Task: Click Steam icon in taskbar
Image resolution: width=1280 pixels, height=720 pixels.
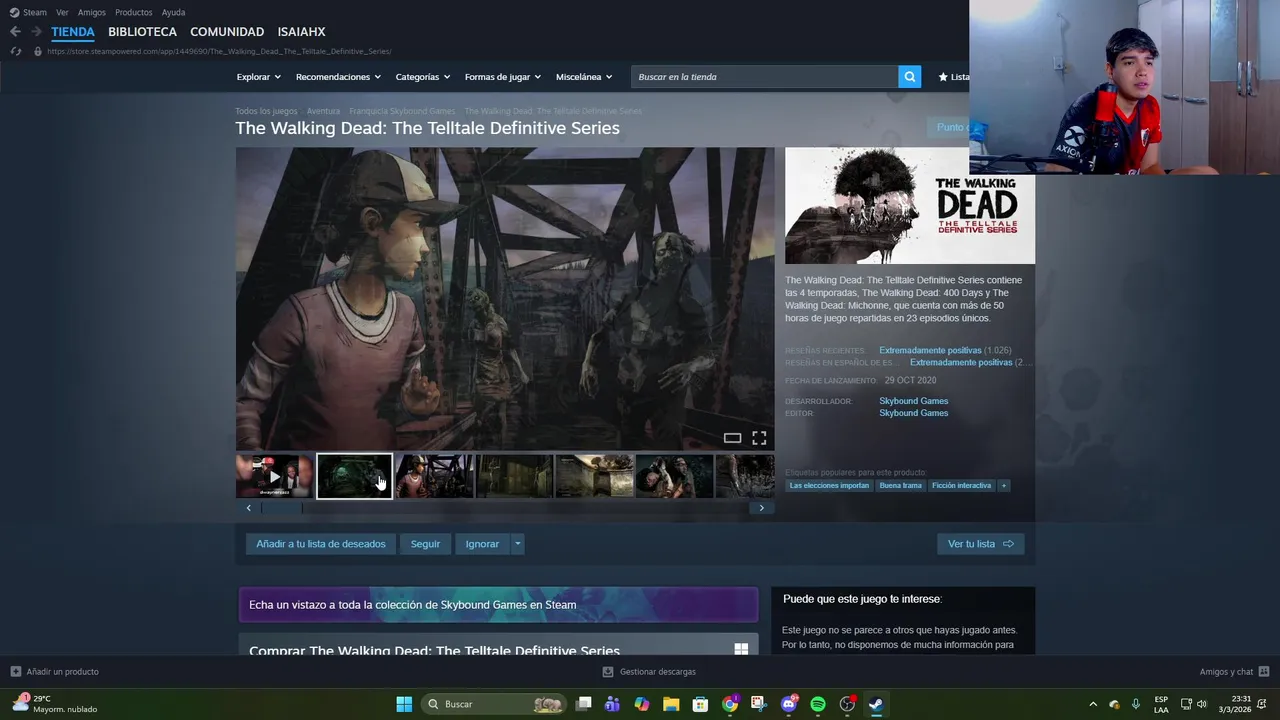Action: (876, 704)
